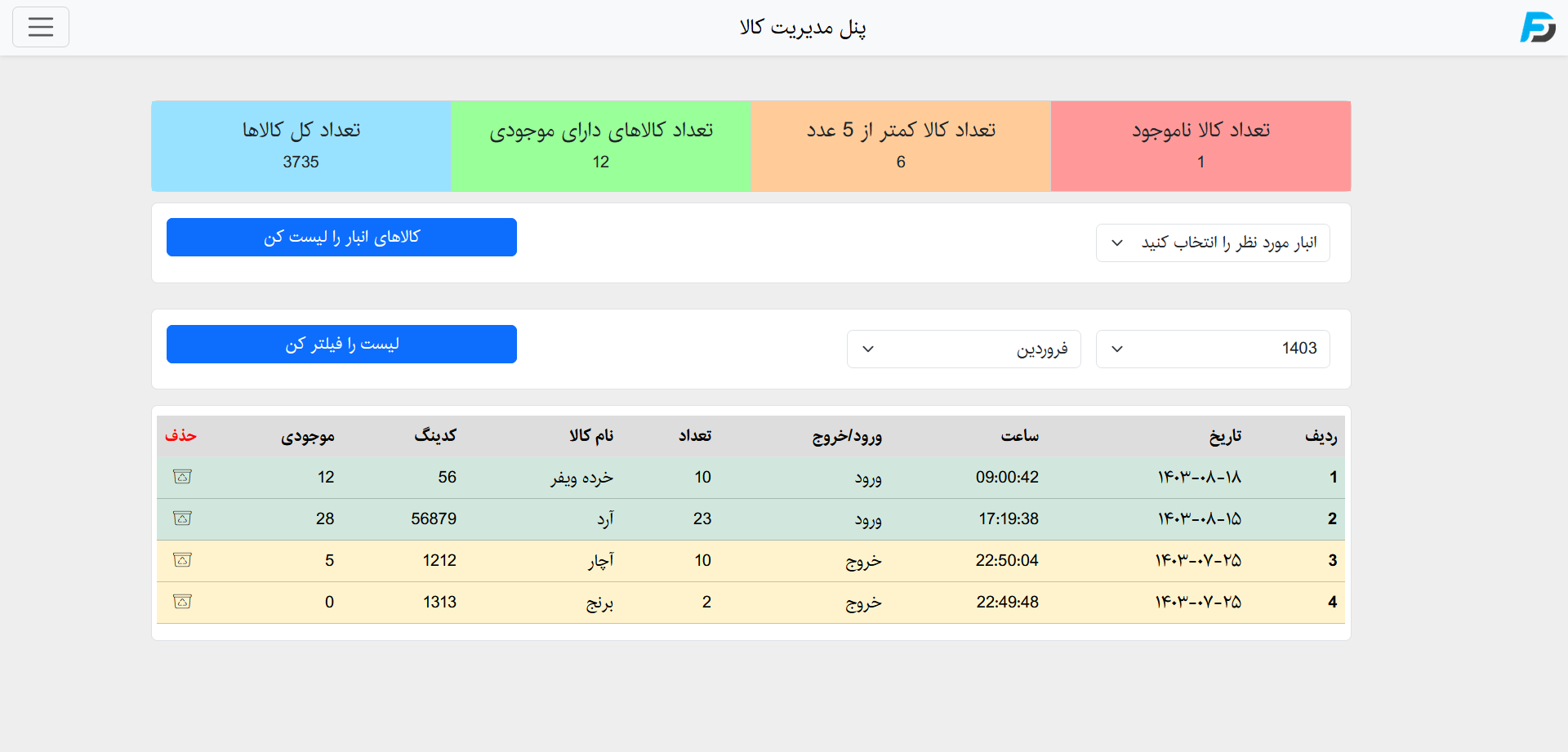Delete row 4 item برنج

(182, 602)
